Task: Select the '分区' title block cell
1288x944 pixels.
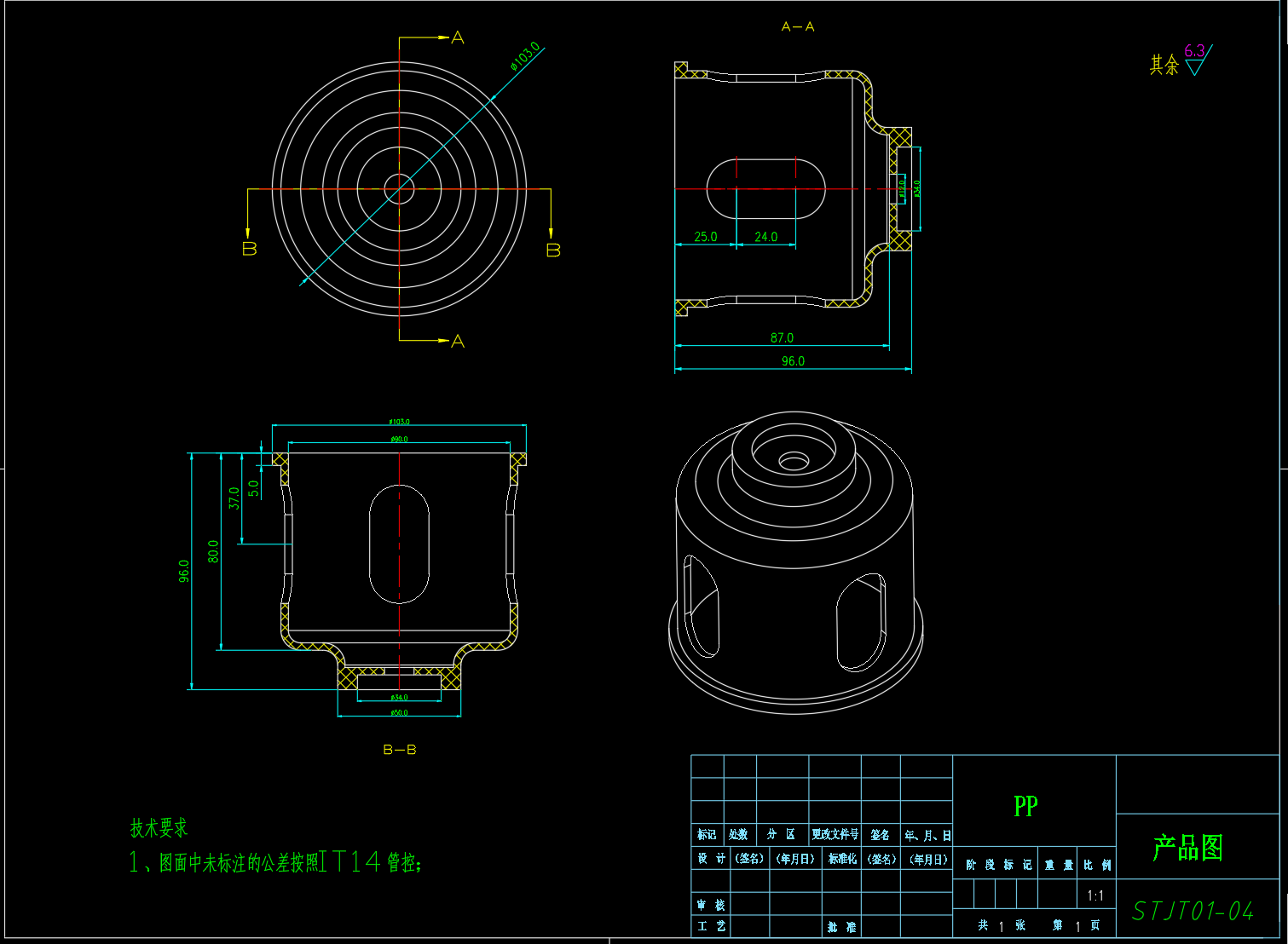Action: pyautogui.click(x=782, y=835)
